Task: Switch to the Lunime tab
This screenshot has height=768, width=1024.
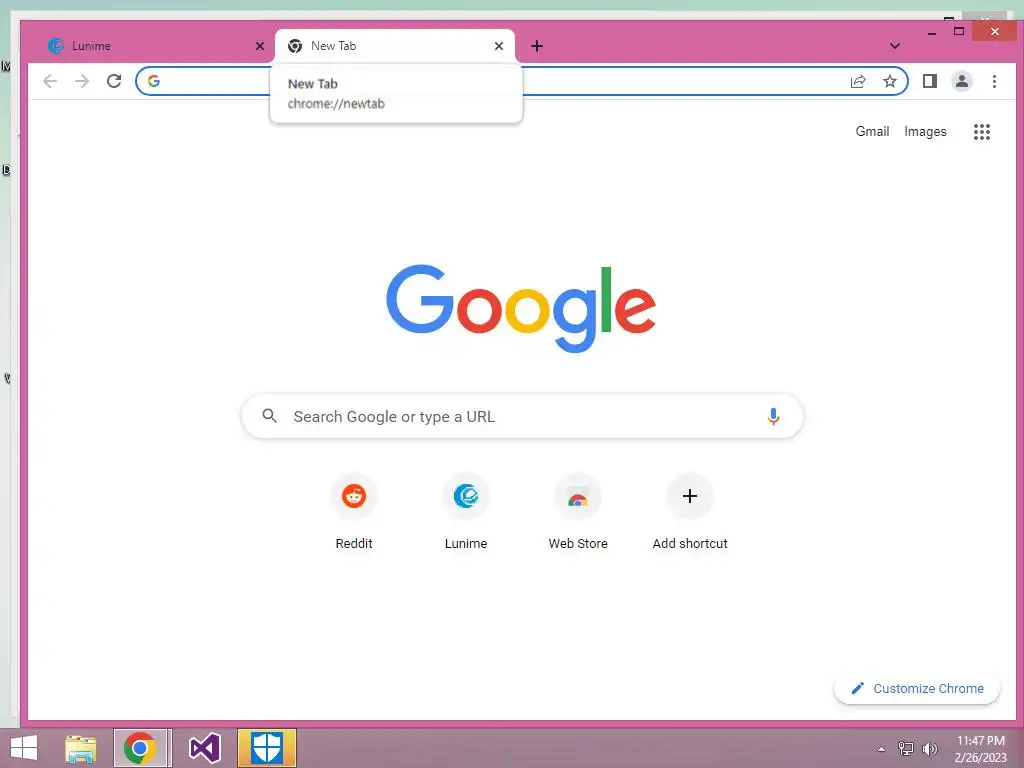Action: tap(153, 46)
